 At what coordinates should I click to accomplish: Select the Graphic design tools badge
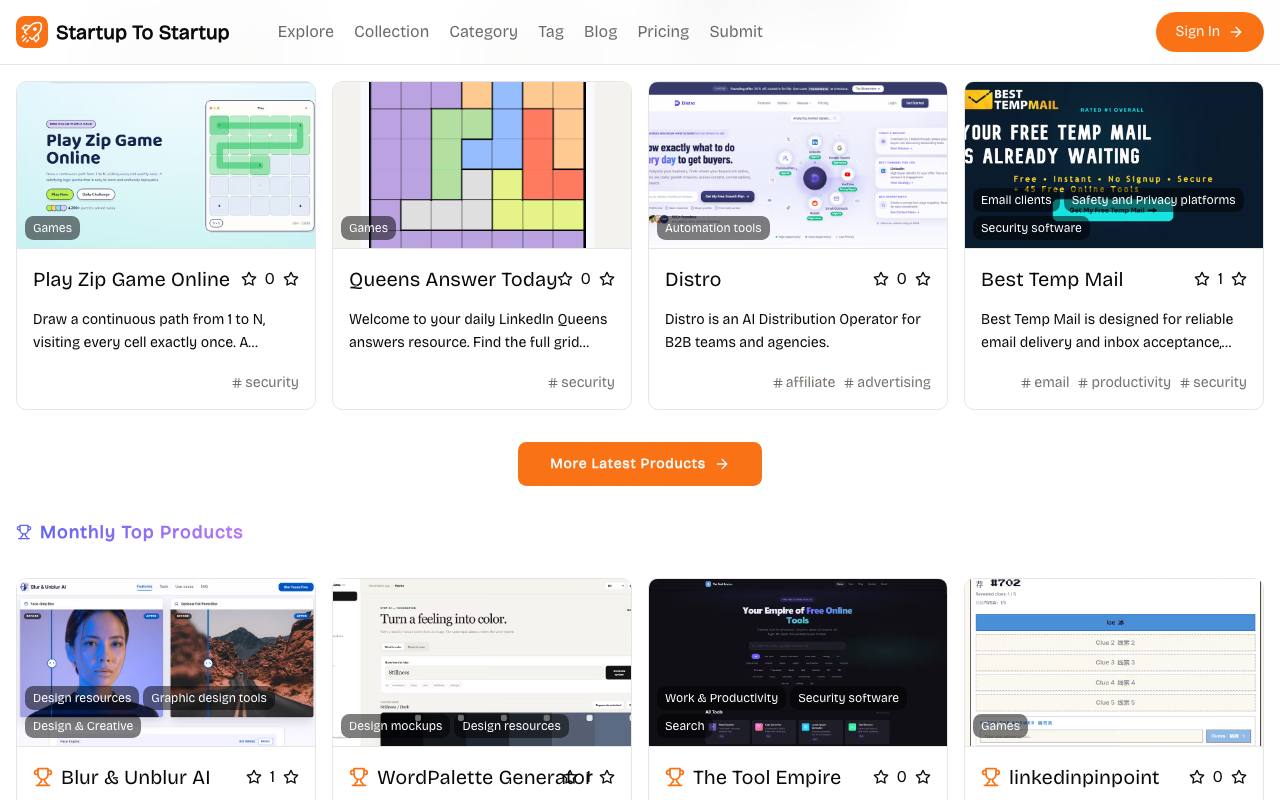pos(209,698)
